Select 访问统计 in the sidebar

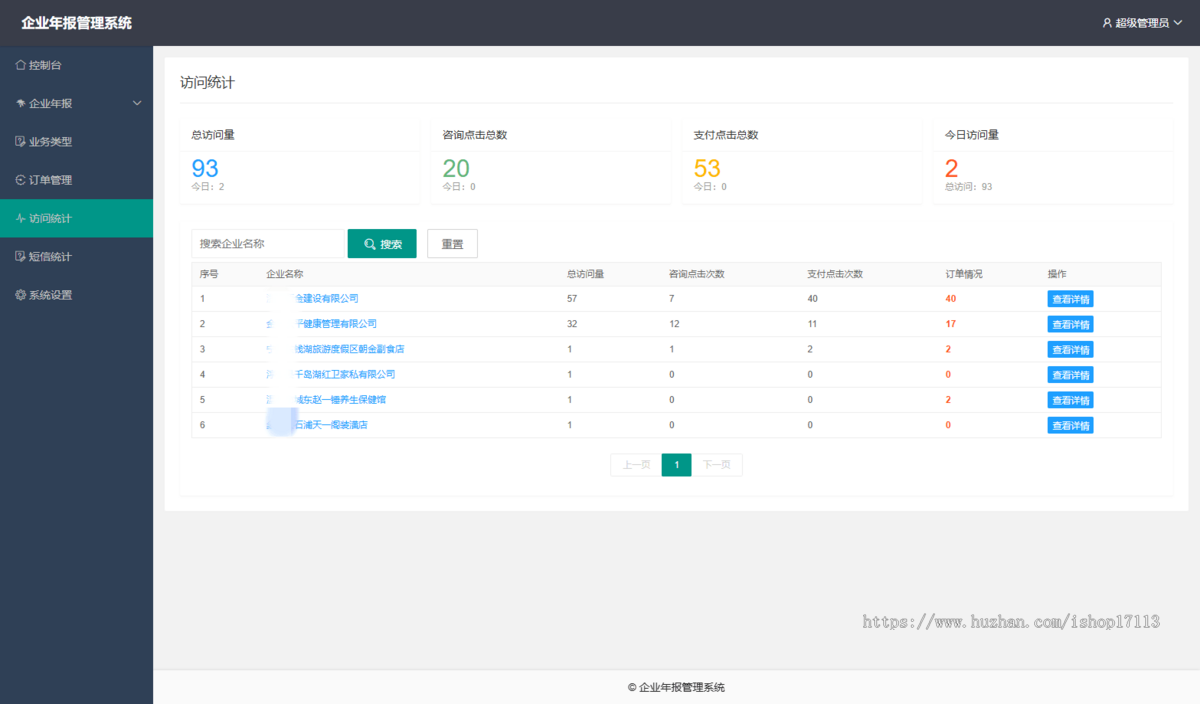pos(76,218)
